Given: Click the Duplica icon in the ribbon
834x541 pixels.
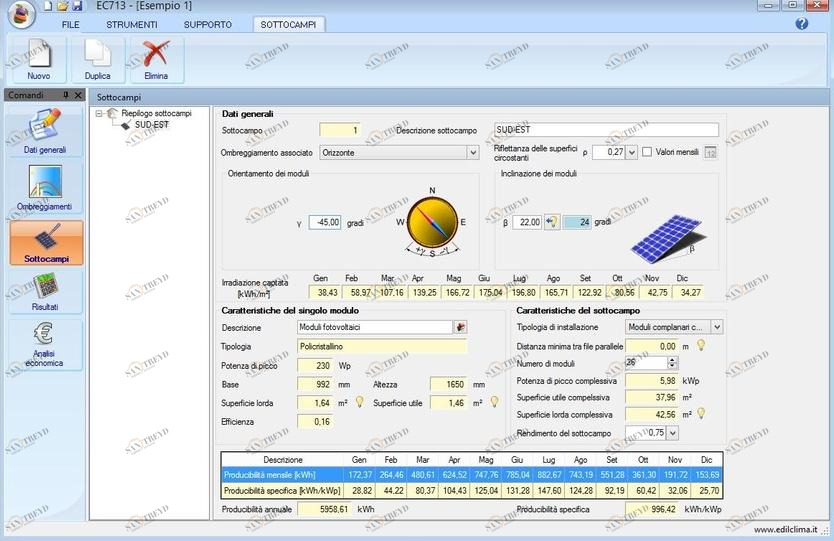Looking at the screenshot, I should click(98, 56).
